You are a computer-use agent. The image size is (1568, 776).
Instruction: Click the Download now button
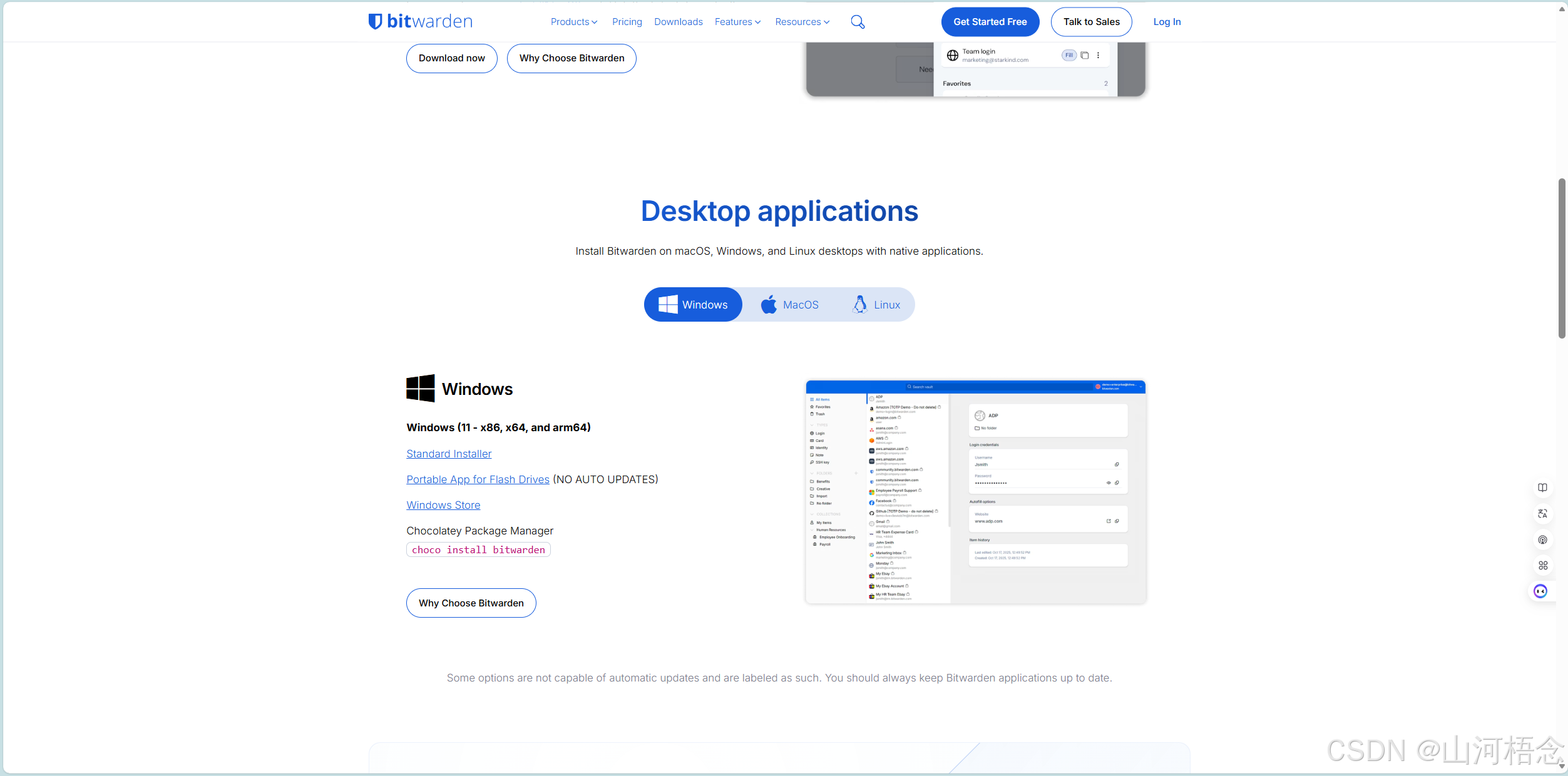[x=452, y=58]
